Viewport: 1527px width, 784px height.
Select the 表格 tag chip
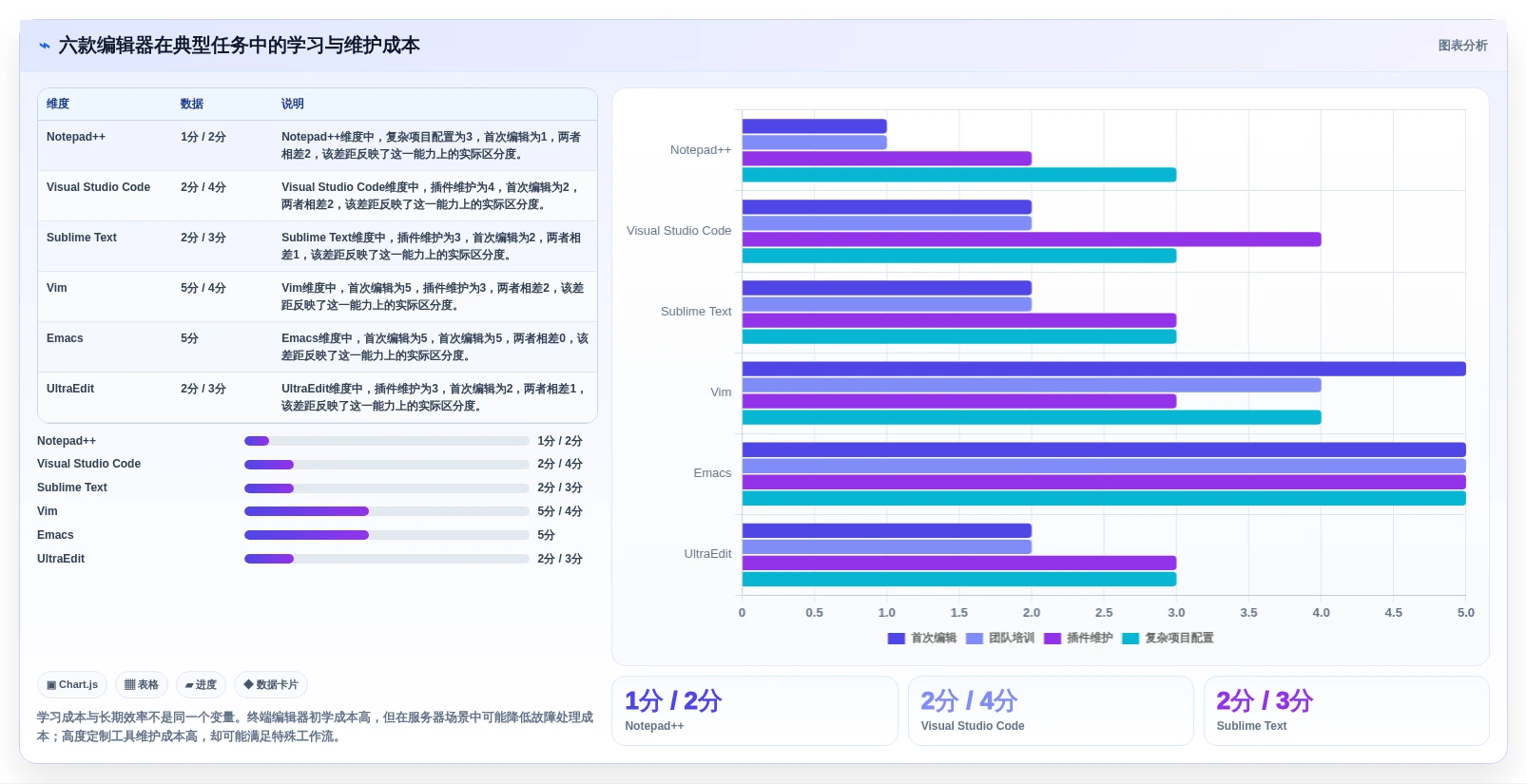[142, 684]
